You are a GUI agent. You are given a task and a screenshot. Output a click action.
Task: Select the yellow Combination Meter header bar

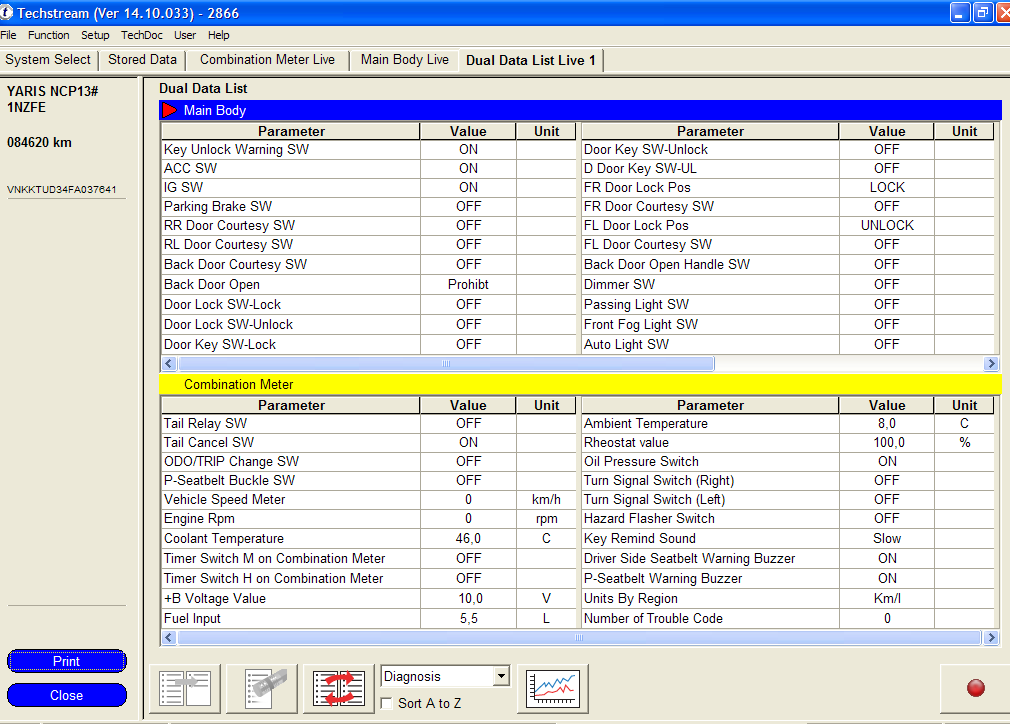coord(580,384)
